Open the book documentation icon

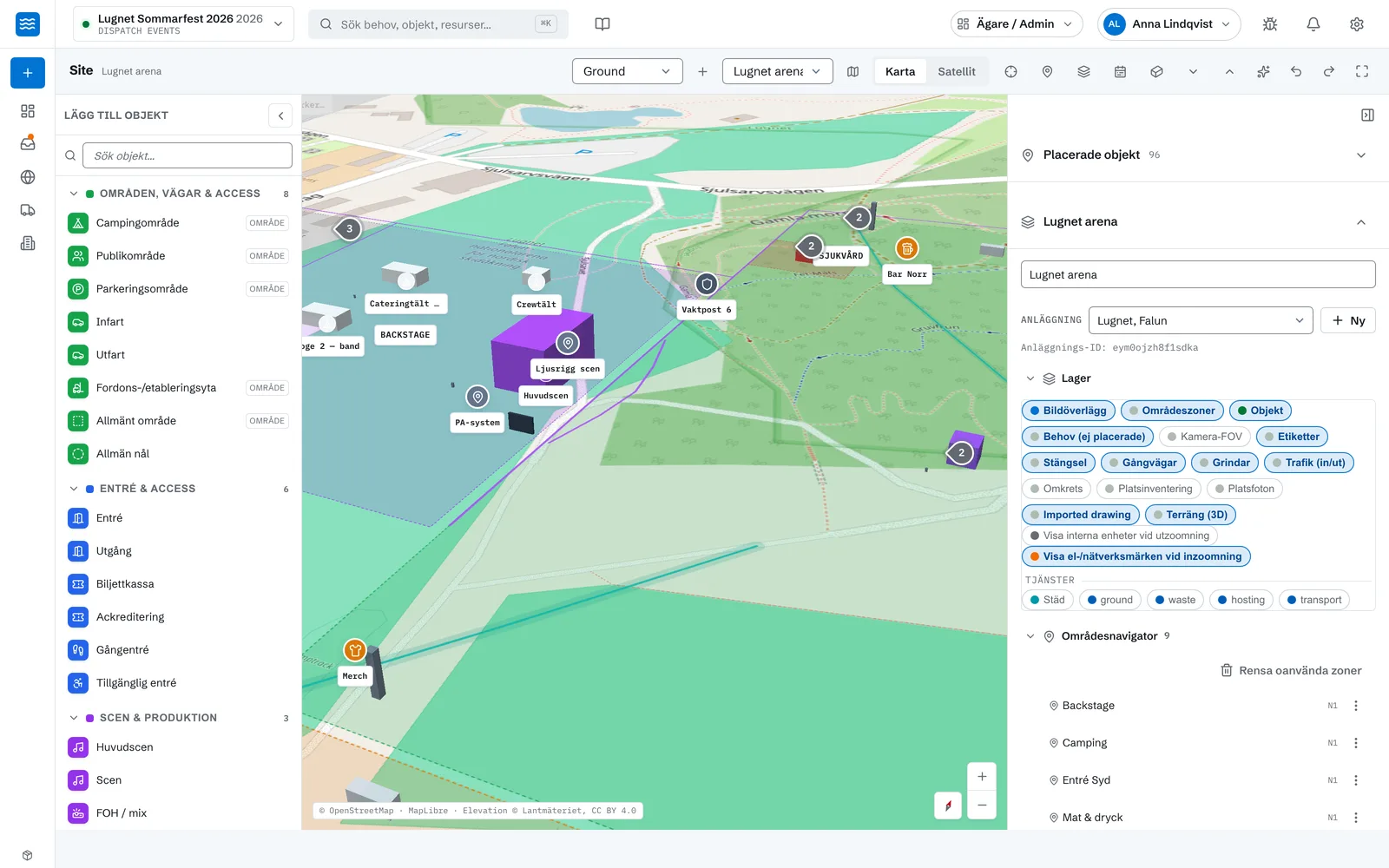click(602, 24)
